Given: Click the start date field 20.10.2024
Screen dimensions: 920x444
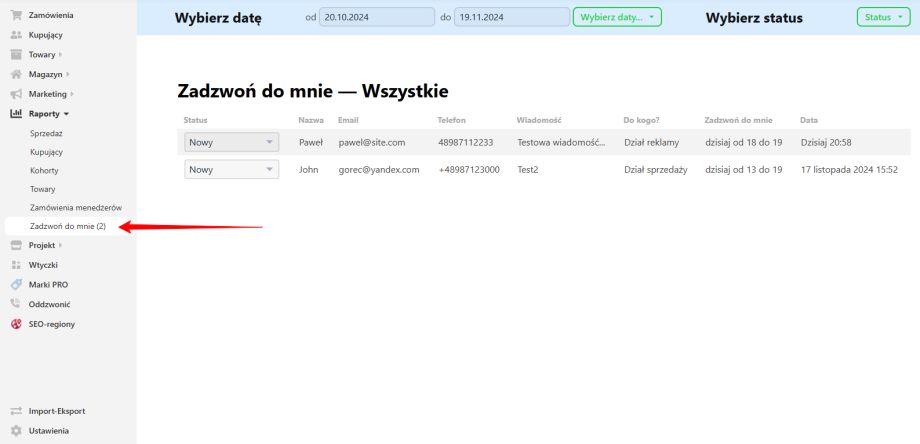Looking at the screenshot, I should (x=384, y=17).
